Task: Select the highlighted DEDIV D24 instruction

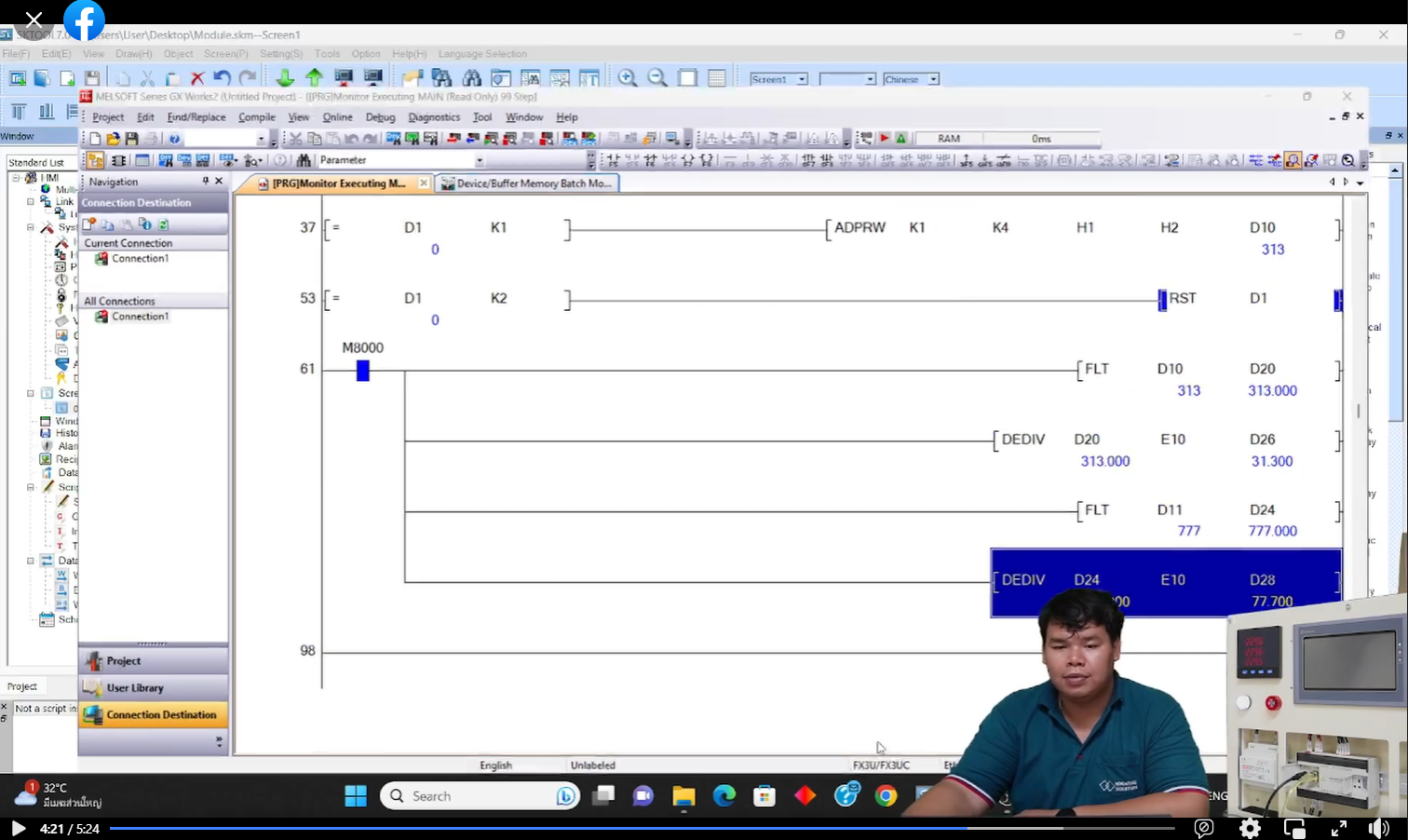Action: click(x=1166, y=583)
